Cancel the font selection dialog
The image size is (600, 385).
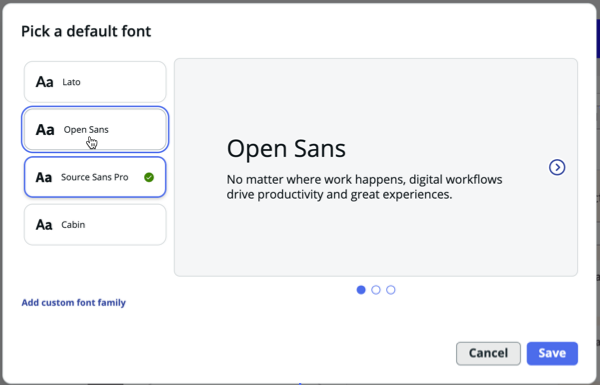488,353
